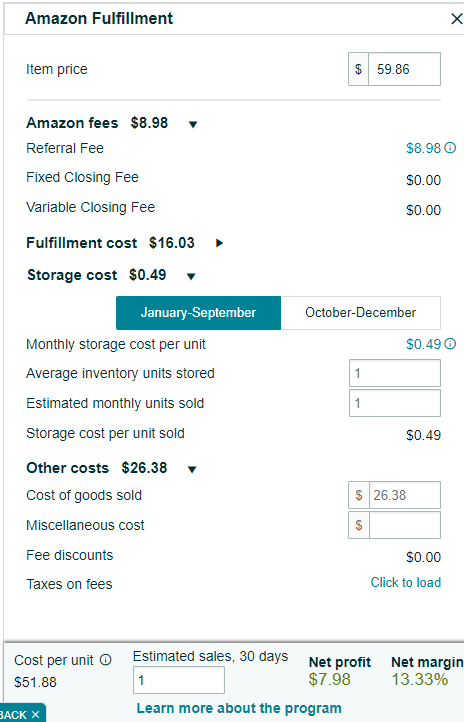Dismiss the BACK tag with its X
The height and width of the screenshot is (722, 464).
tap(35, 715)
